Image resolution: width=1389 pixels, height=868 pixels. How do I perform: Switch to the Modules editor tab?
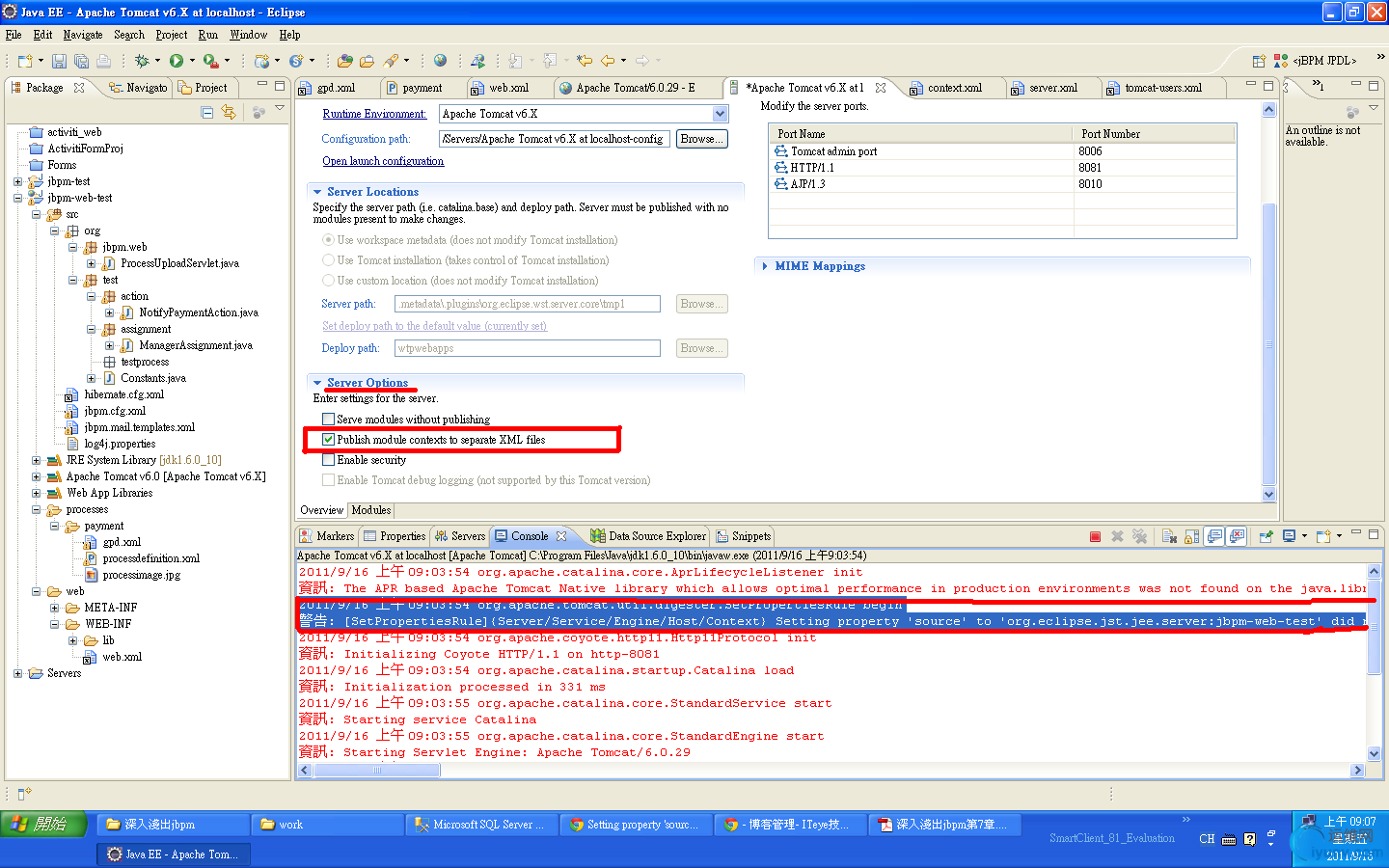(371, 510)
